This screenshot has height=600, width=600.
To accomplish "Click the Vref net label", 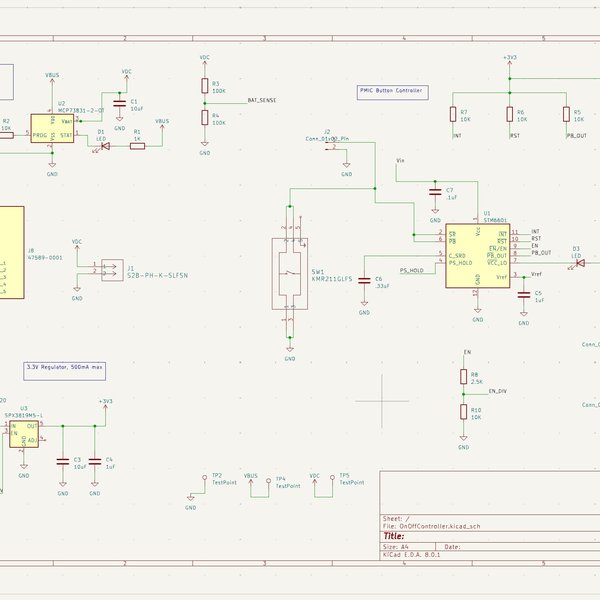I will (x=536, y=274).
